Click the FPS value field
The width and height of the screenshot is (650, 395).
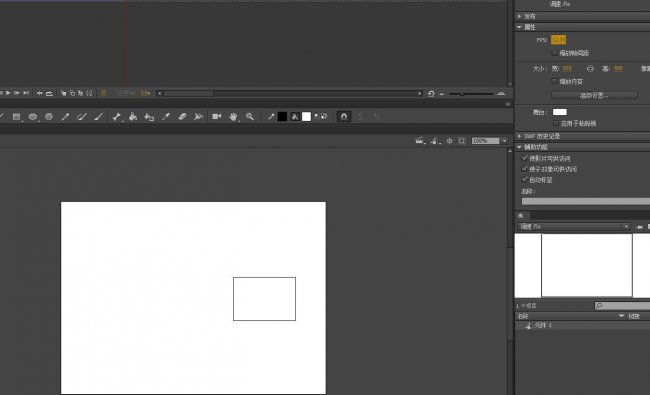pos(558,40)
